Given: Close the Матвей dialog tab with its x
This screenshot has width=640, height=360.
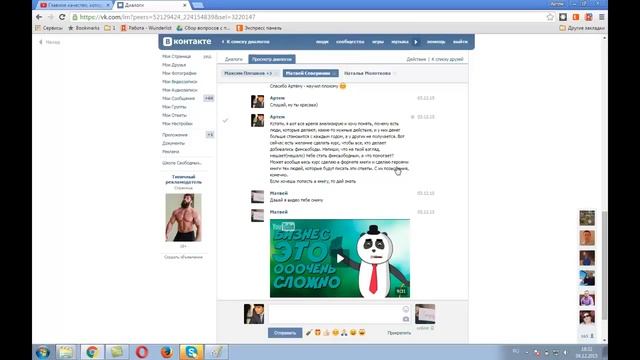Looking at the screenshot, I should click(x=334, y=73).
